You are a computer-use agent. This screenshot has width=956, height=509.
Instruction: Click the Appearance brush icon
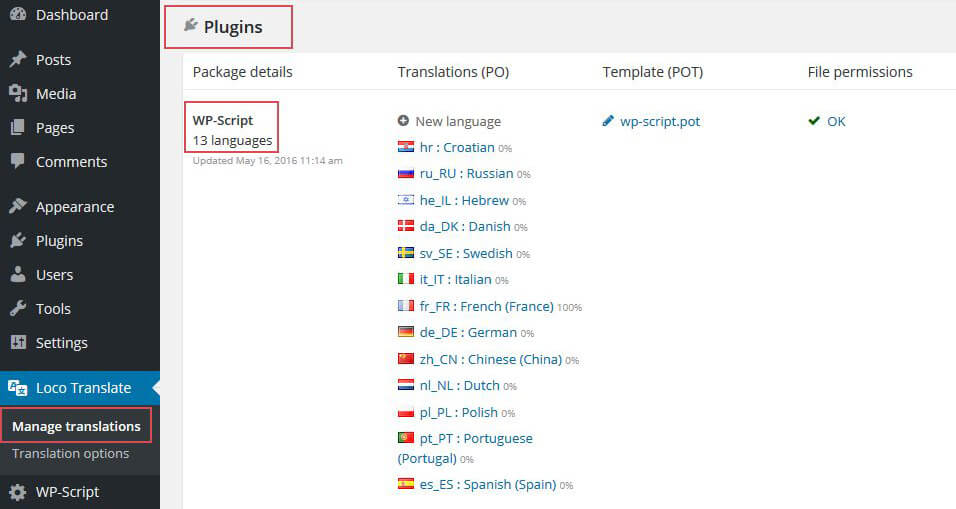(x=18, y=206)
